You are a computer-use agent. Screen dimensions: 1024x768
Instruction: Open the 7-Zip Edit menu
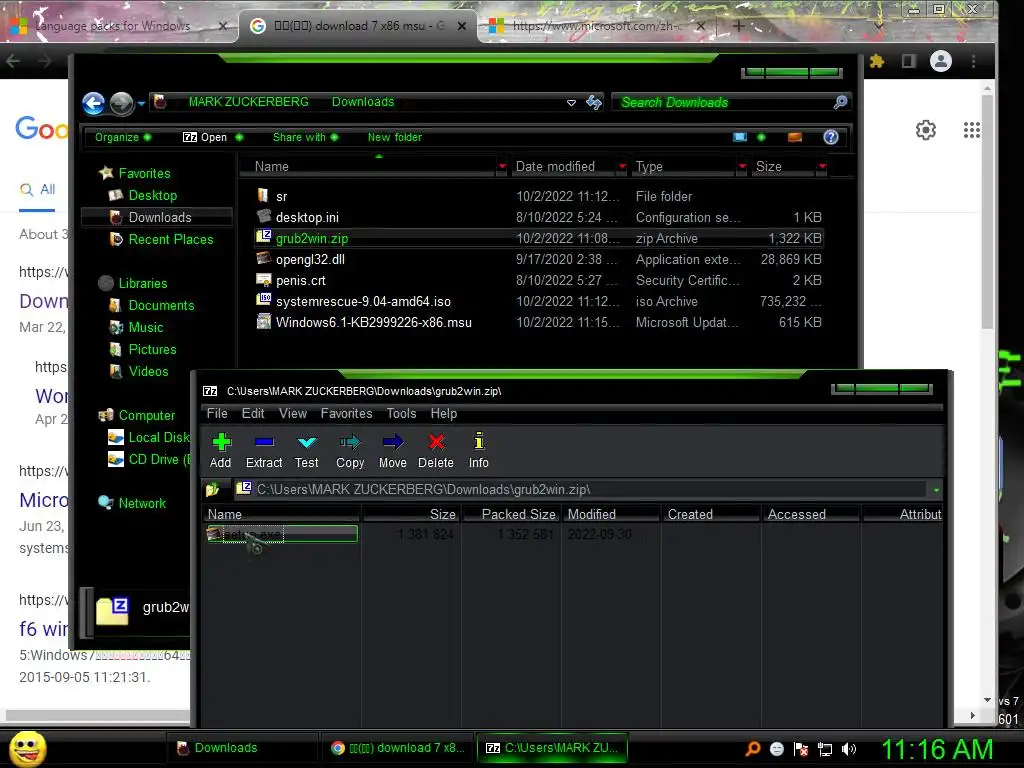point(253,413)
